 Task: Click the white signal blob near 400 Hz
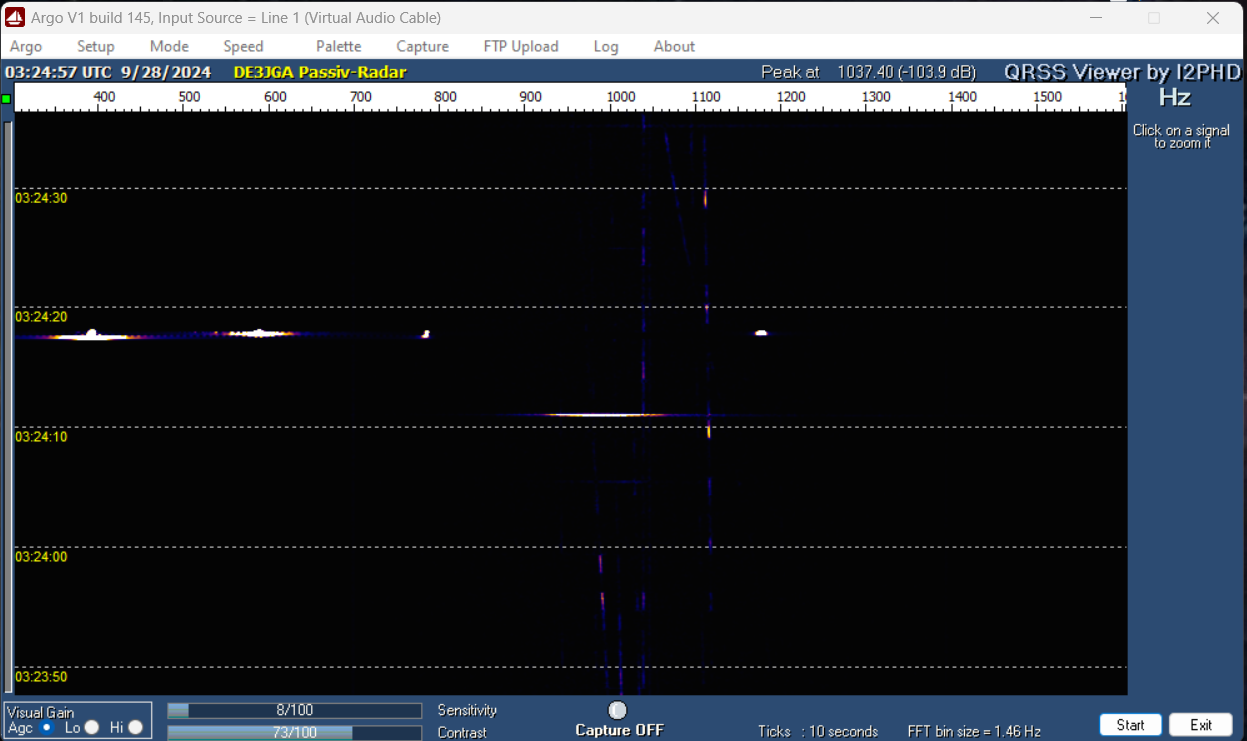pyautogui.click(x=92, y=335)
